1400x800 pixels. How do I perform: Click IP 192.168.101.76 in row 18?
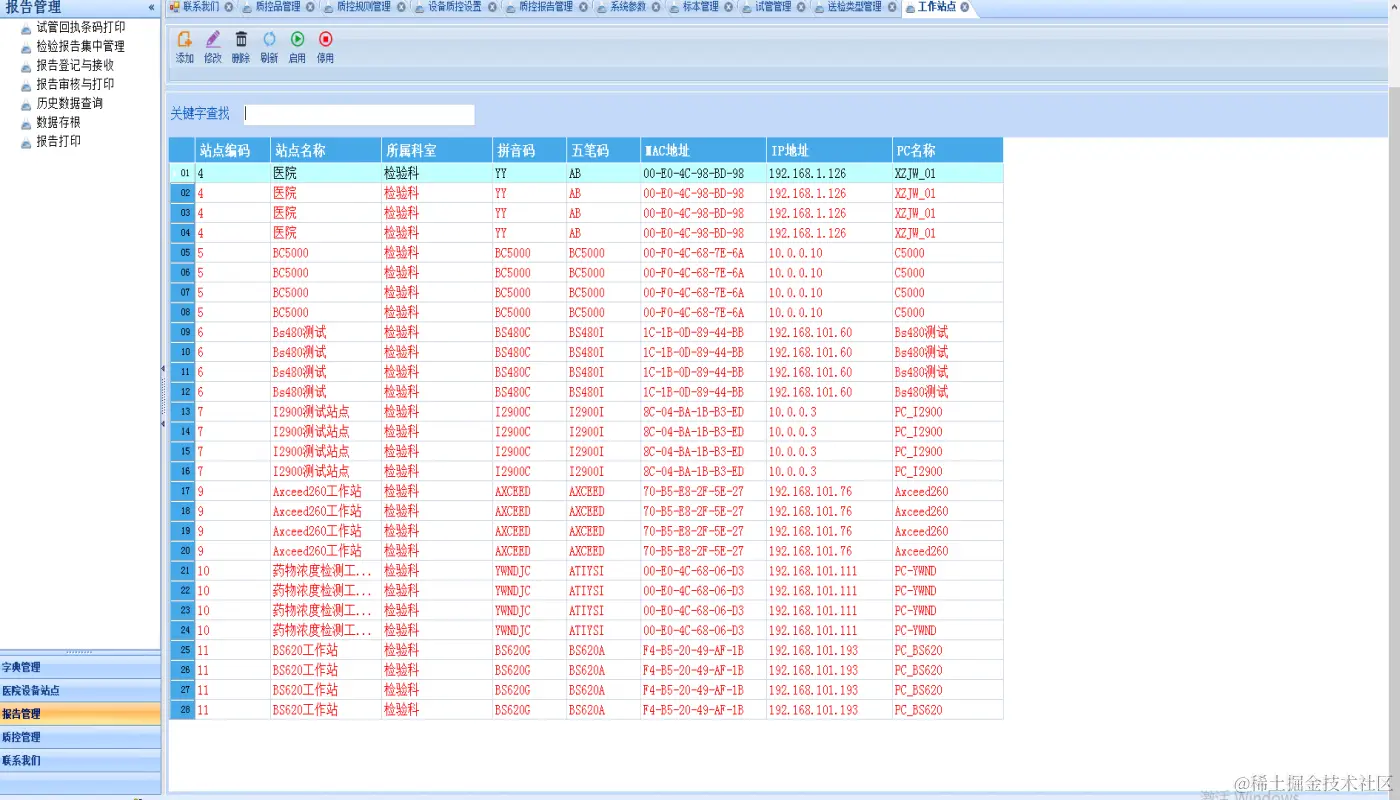(810, 511)
